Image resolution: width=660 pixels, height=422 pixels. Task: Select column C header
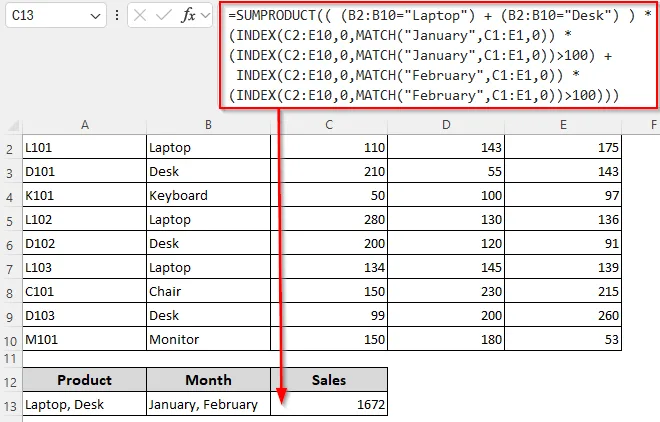pos(329,125)
